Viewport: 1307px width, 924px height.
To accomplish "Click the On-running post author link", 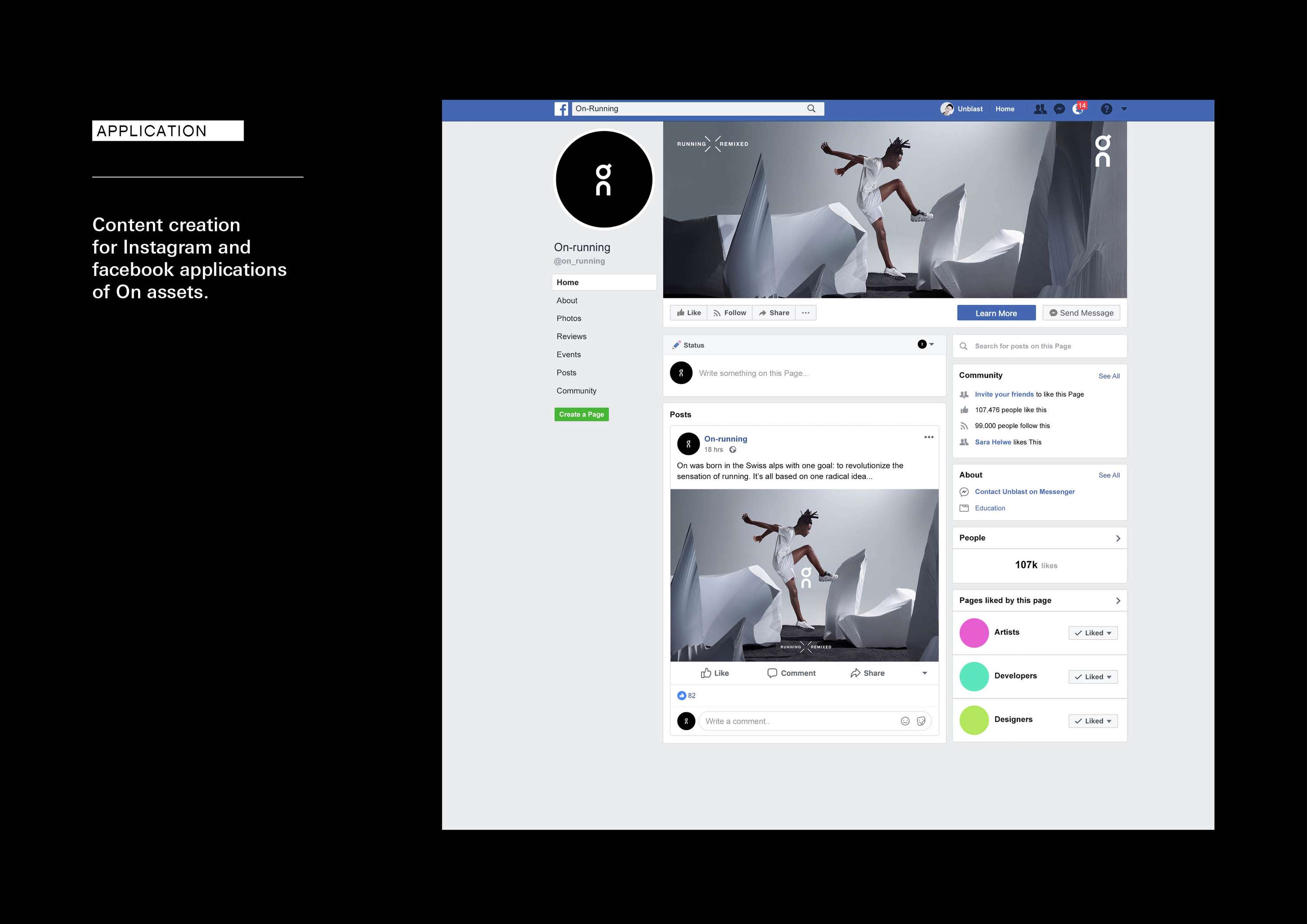I will pyautogui.click(x=726, y=439).
